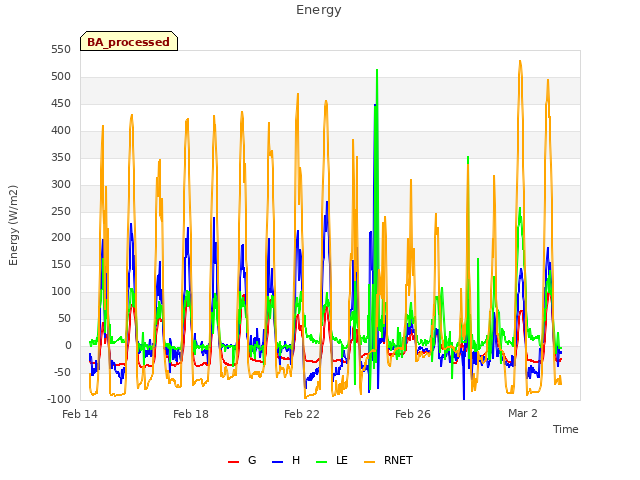Click the 150 y-axis tick label
The height and width of the screenshot is (480, 640).
61,264
